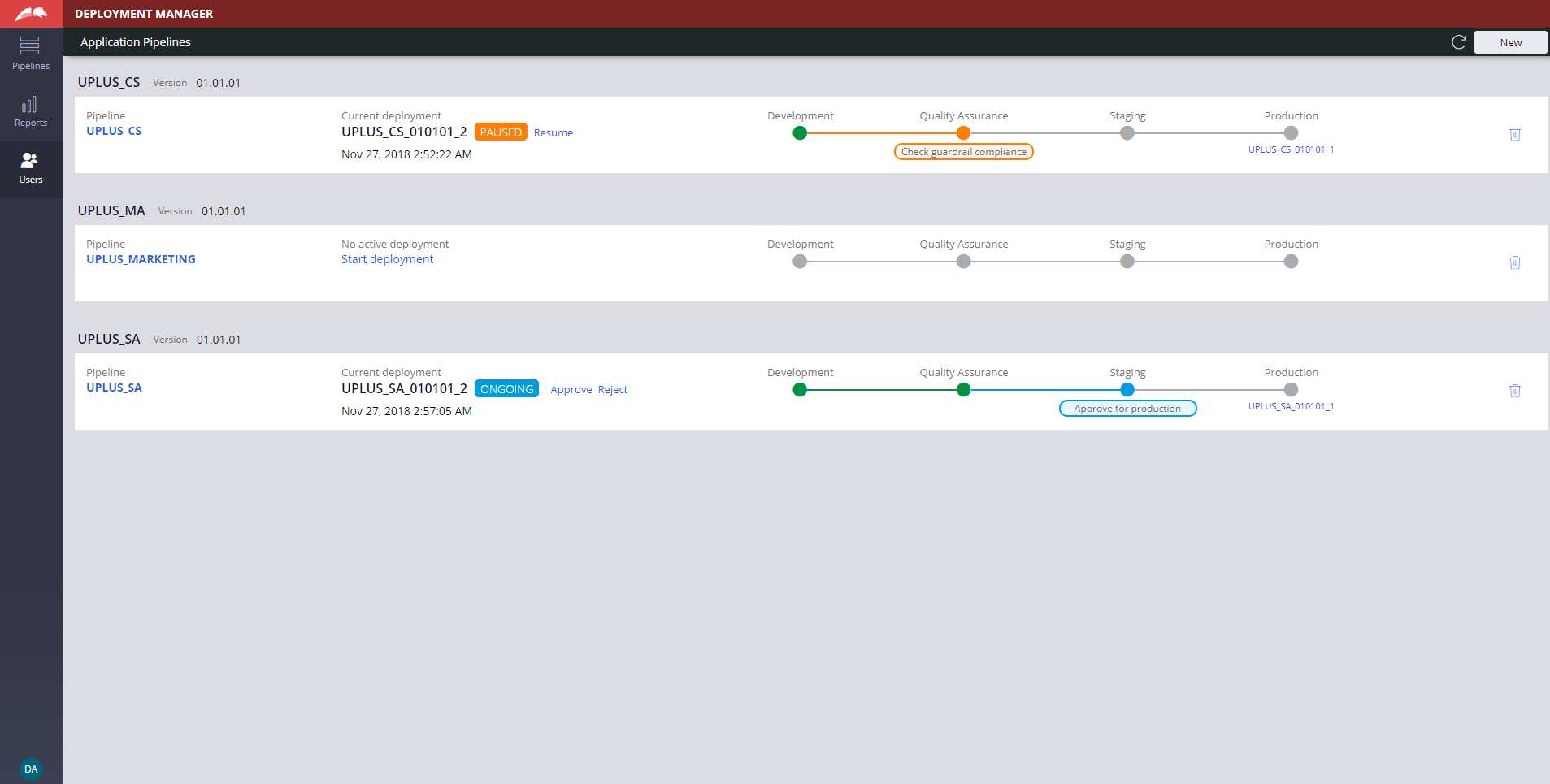Create a new pipeline with the New button
The height and width of the screenshot is (784, 1550).
1510,41
